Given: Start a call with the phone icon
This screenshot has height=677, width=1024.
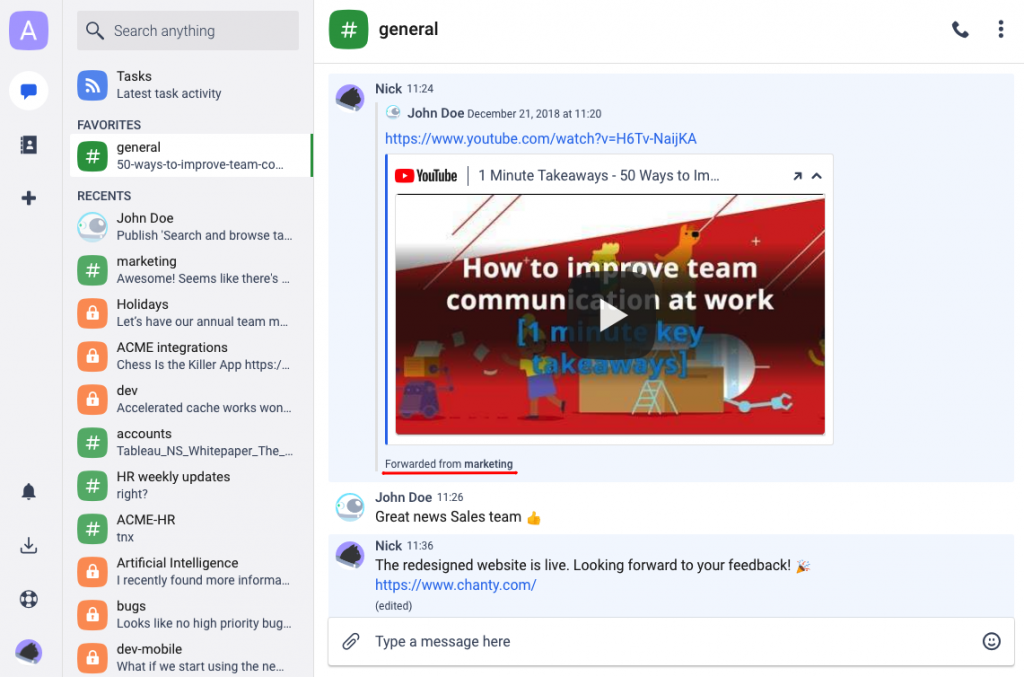Looking at the screenshot, I should coord(960,30).
